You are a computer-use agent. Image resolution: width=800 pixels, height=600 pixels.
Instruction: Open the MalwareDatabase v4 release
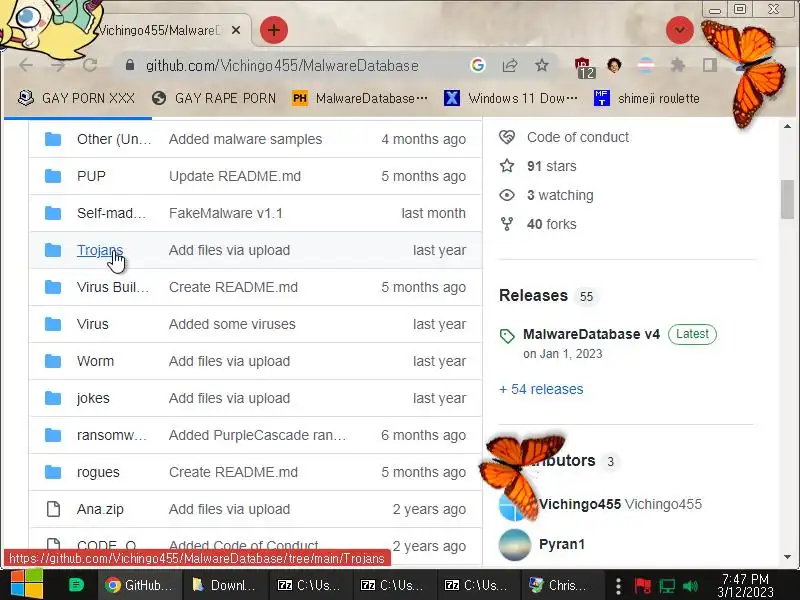[591, 334]
